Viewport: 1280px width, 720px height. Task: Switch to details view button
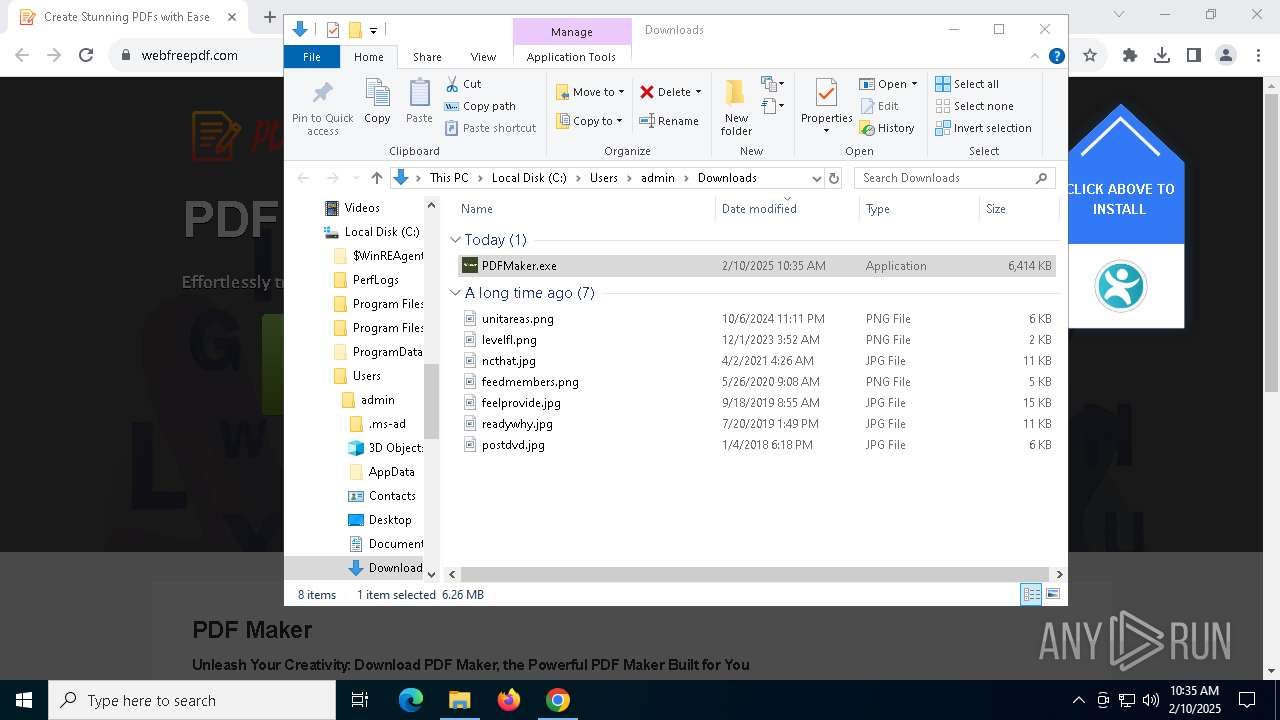[1031, 594]
